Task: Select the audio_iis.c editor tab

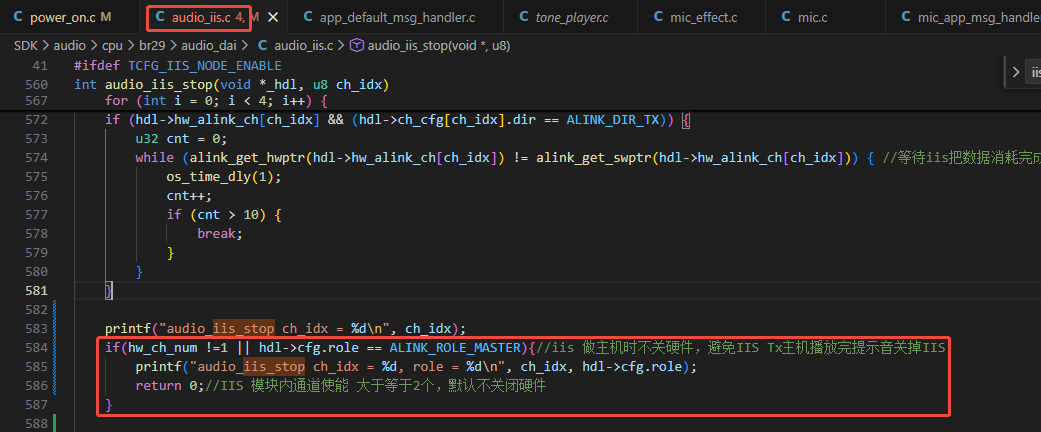Action: coord(208,18)
